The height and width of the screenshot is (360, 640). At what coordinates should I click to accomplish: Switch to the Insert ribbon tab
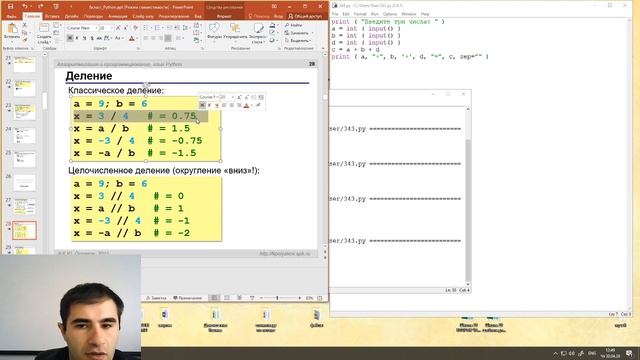(52, 16)
